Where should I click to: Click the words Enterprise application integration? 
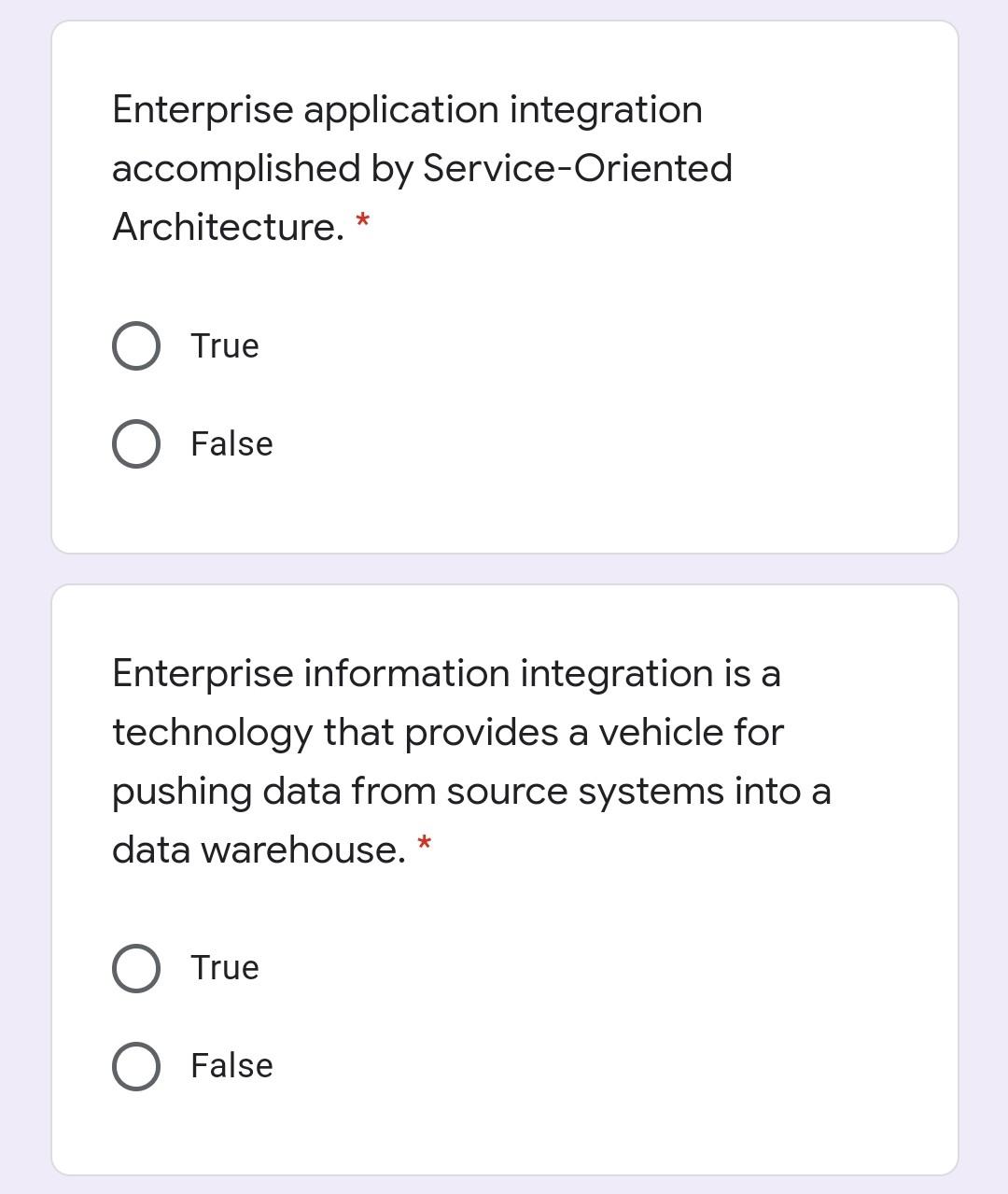pos(407,109)
